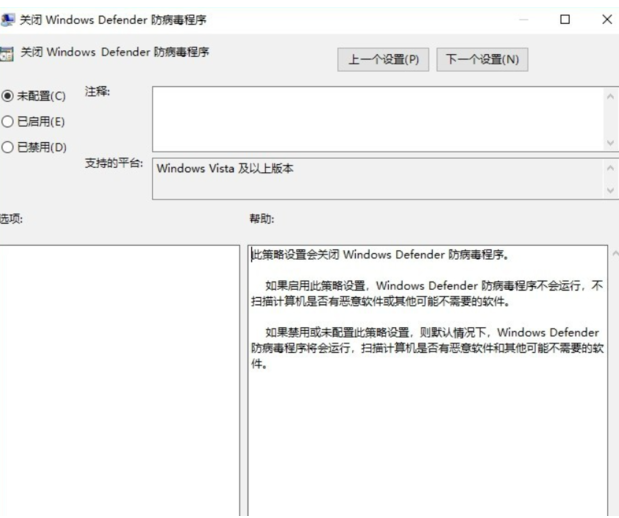Click the comment box scroll down arrow
The image size is (619, 518).
coord(611,142)
